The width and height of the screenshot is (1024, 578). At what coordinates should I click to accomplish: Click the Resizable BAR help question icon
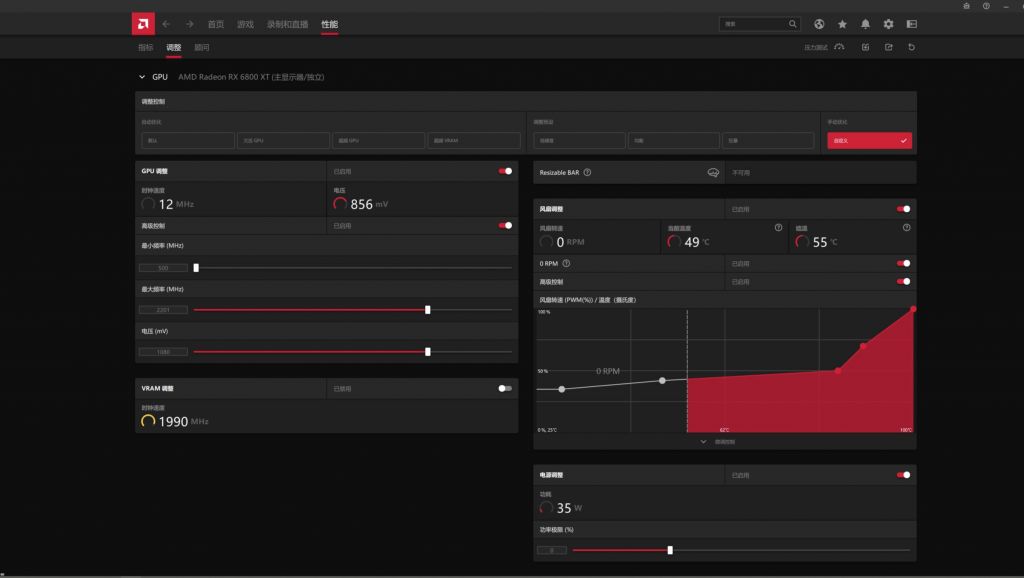pyautogui.click(x=587, y=172)
